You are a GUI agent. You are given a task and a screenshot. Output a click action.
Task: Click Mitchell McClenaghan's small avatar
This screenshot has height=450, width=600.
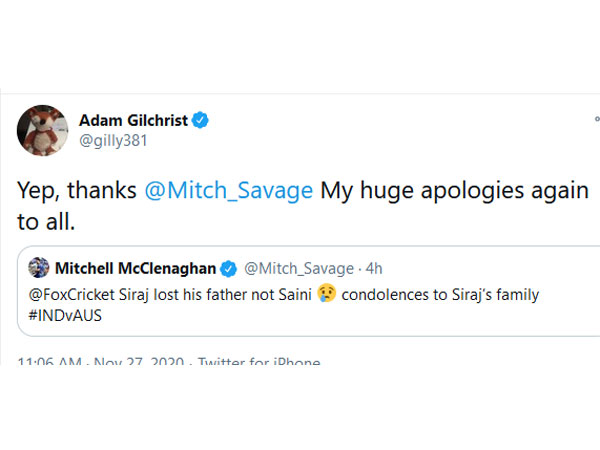(x=39, y=268)
